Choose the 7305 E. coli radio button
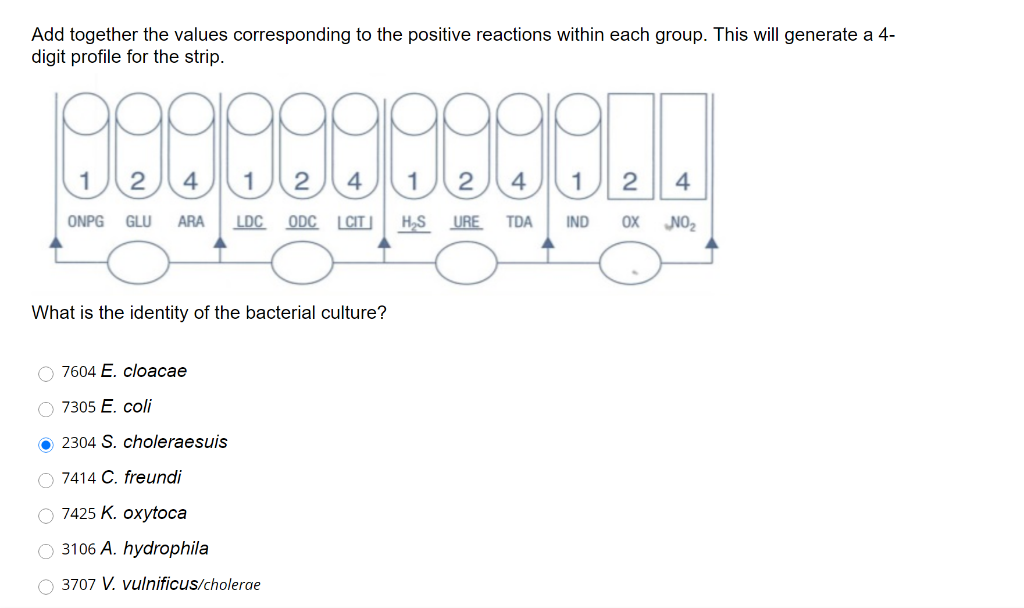Viewport: 1024px width, 608px height. tap(45, 407)
